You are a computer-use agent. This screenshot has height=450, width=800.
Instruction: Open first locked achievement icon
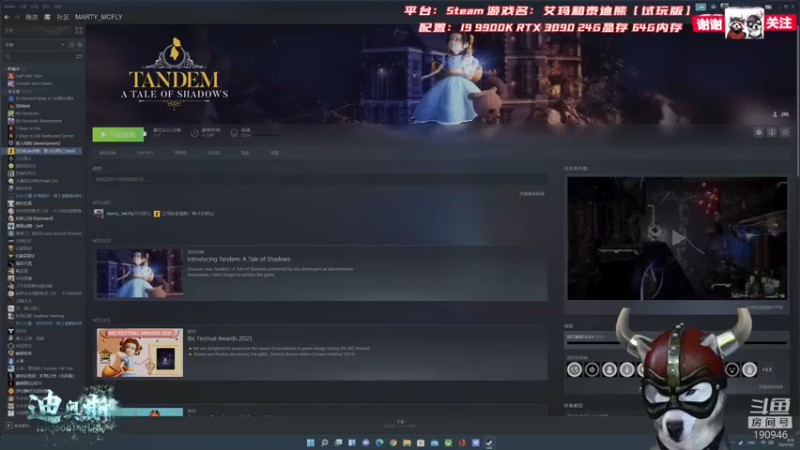(x=574, y=369)
